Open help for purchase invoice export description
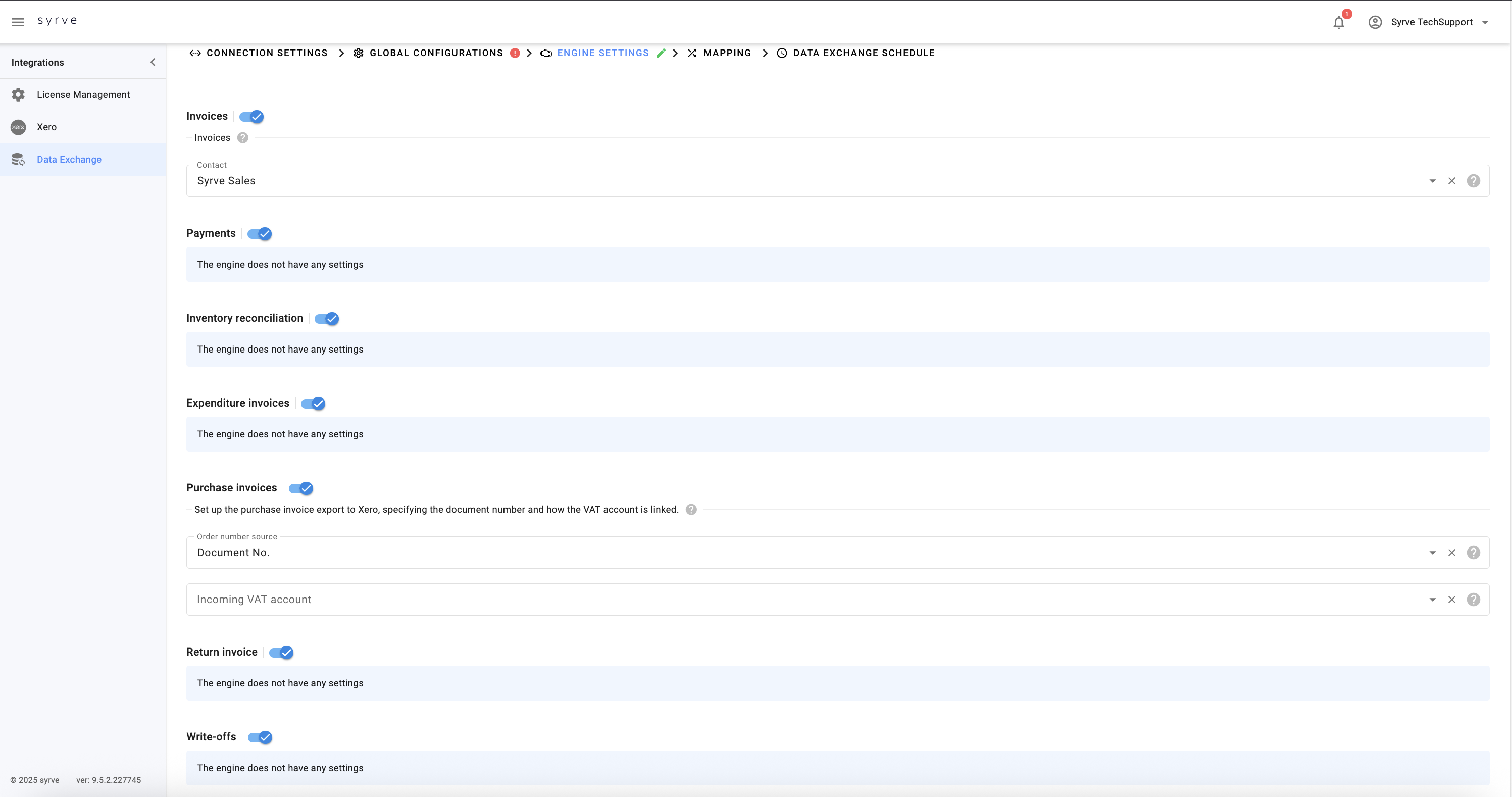 click(691, 510)
